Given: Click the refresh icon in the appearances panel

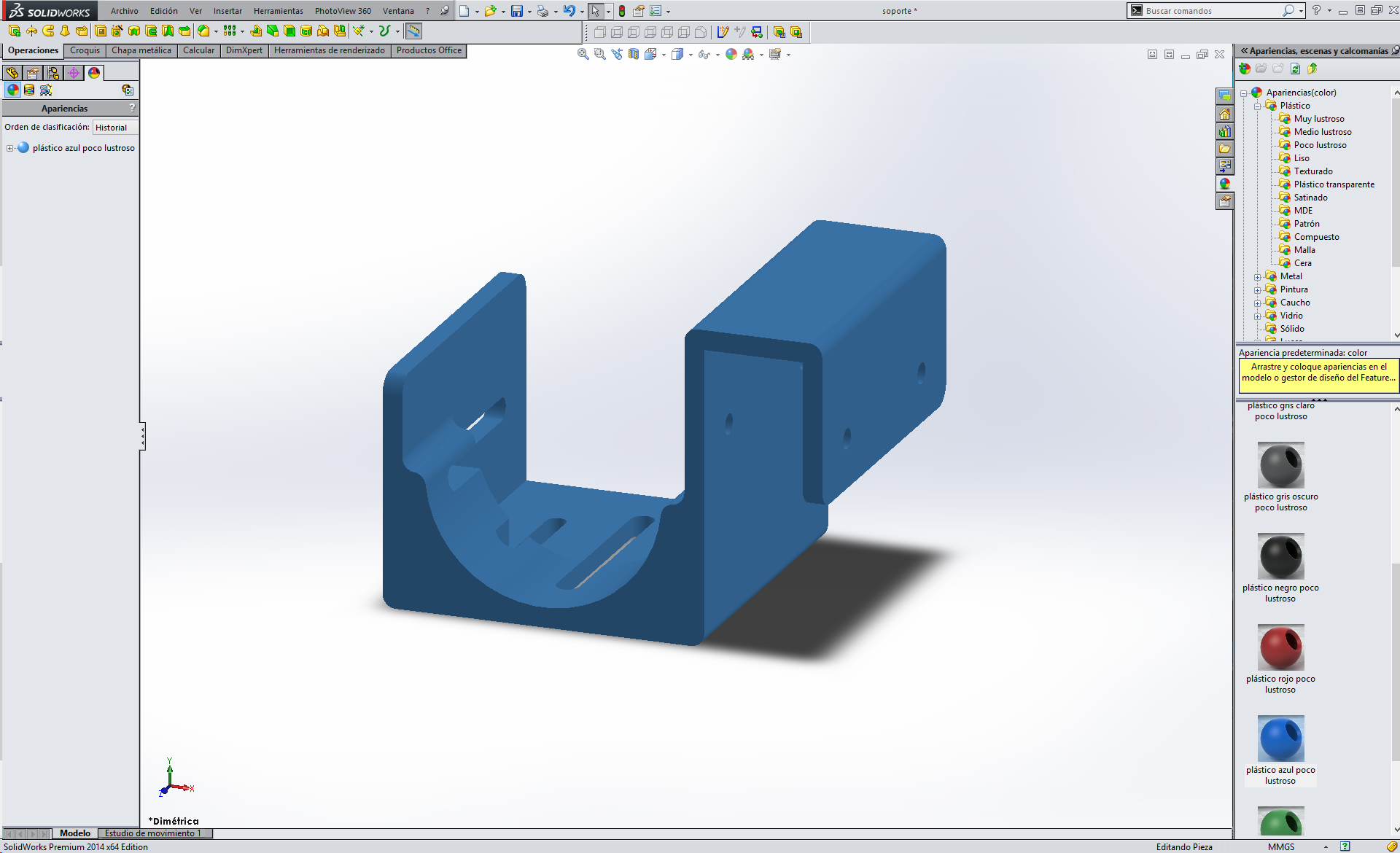Looking at the screenshot, I should [1295, 69].
